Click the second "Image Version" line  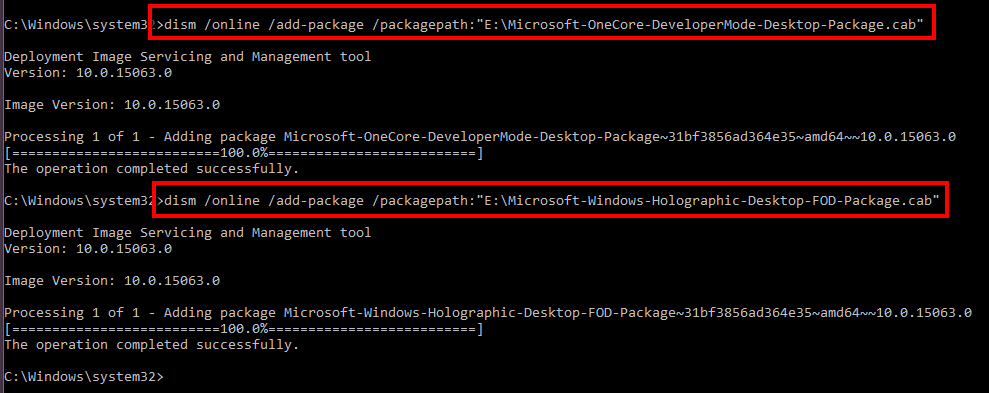coord(112,281)
